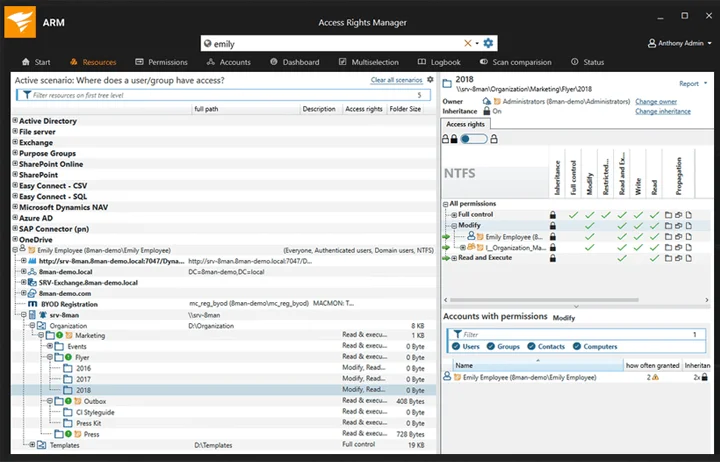Click the search settings gear icon
720x462 pixels.
(488, 43)
